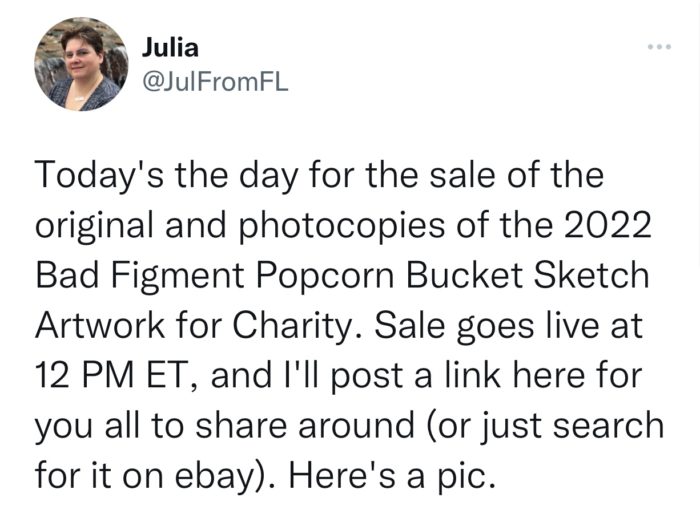
Task: Click the tweet line starting "Today's the day"
Action: 319,176
